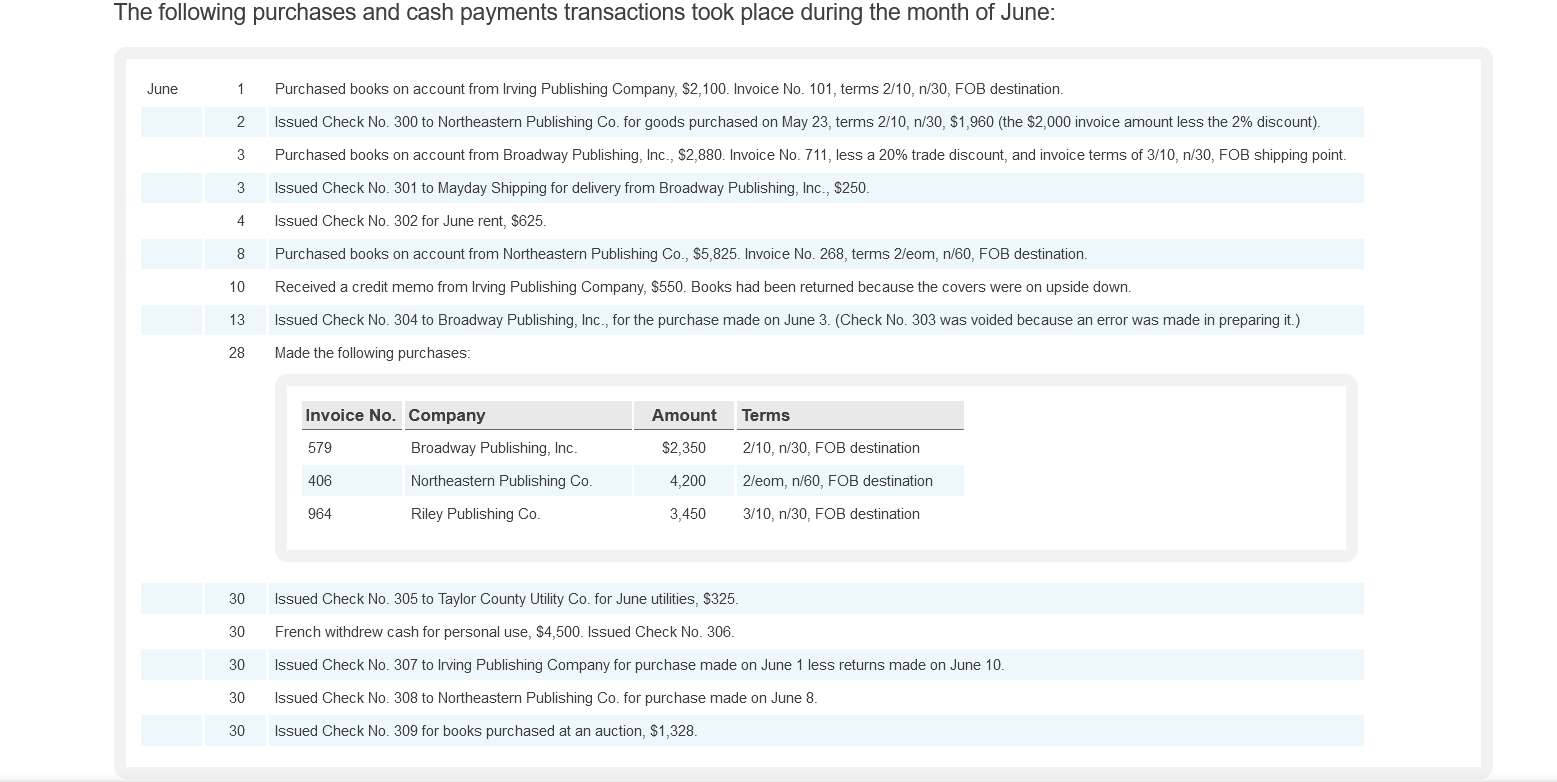Select the 4,200 amount cell

[x=688, y=481]
